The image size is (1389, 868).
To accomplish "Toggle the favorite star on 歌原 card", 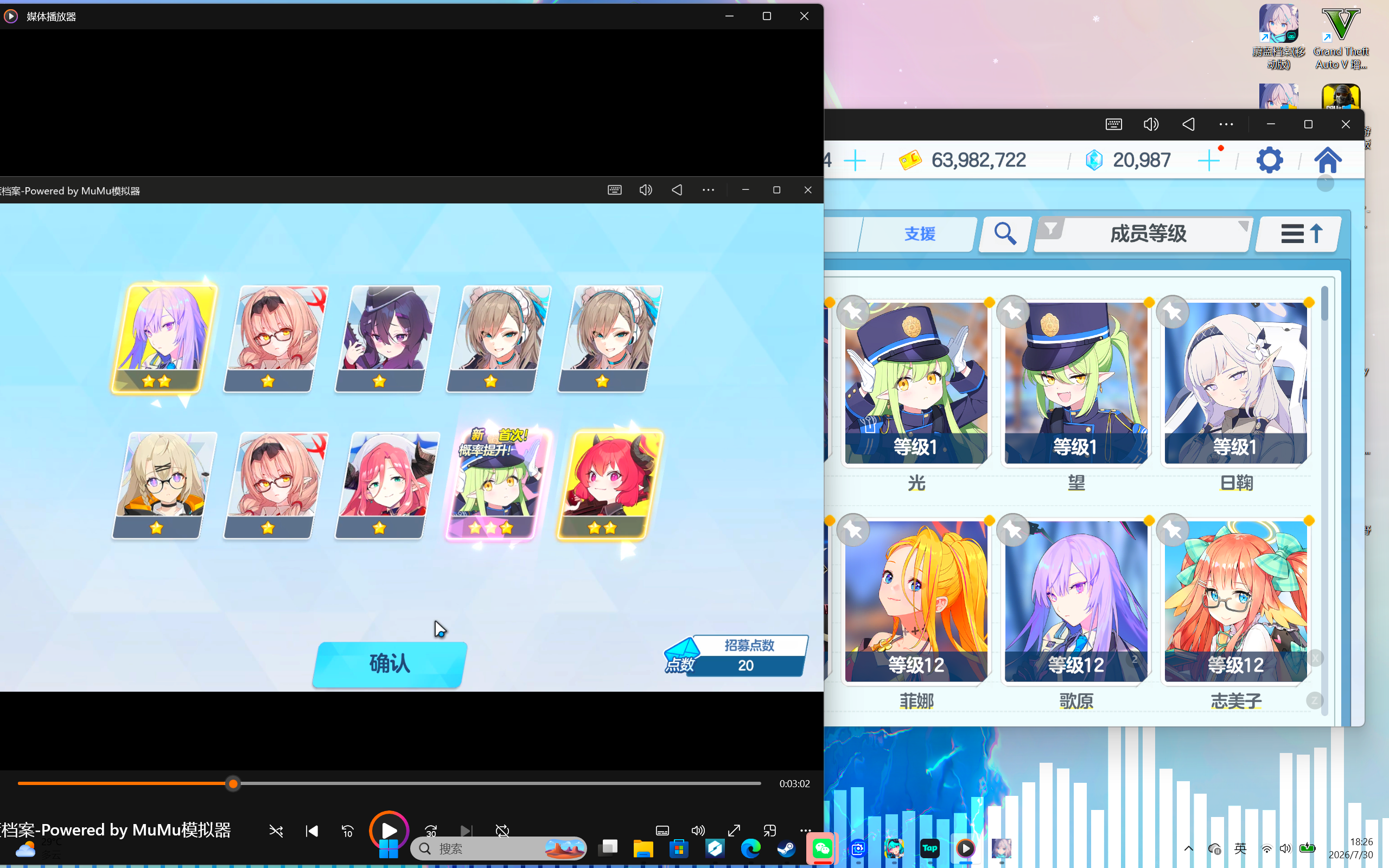I will coord(1012,530).
